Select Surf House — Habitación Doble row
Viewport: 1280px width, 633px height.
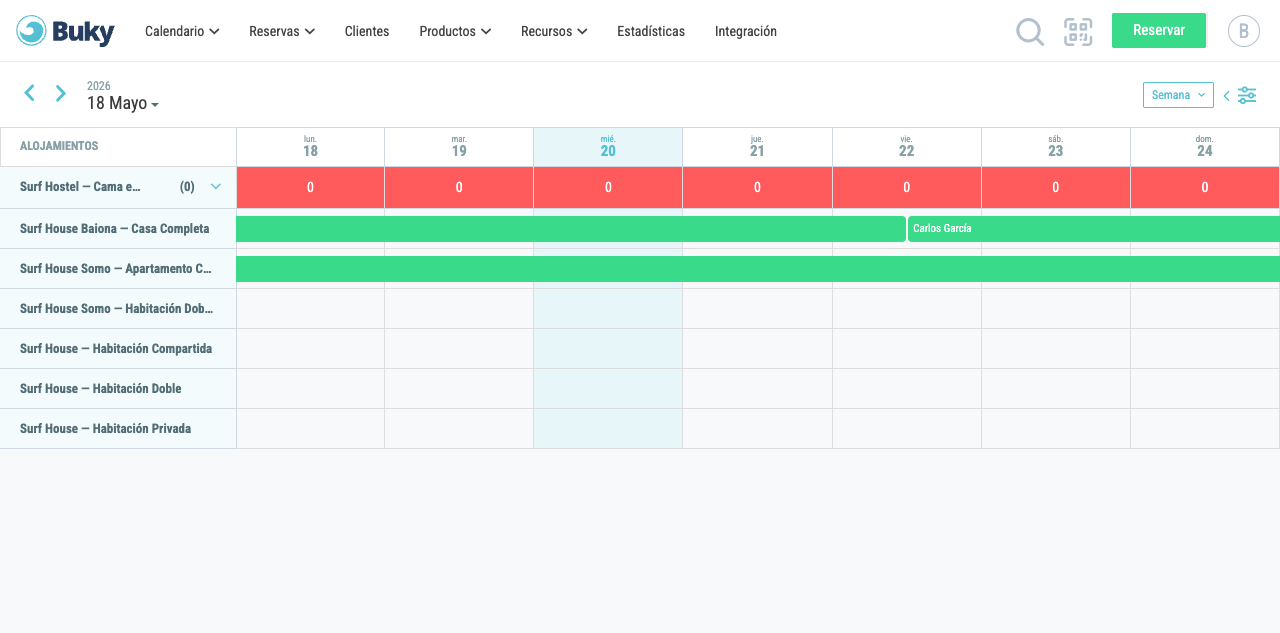coord(118,389)
